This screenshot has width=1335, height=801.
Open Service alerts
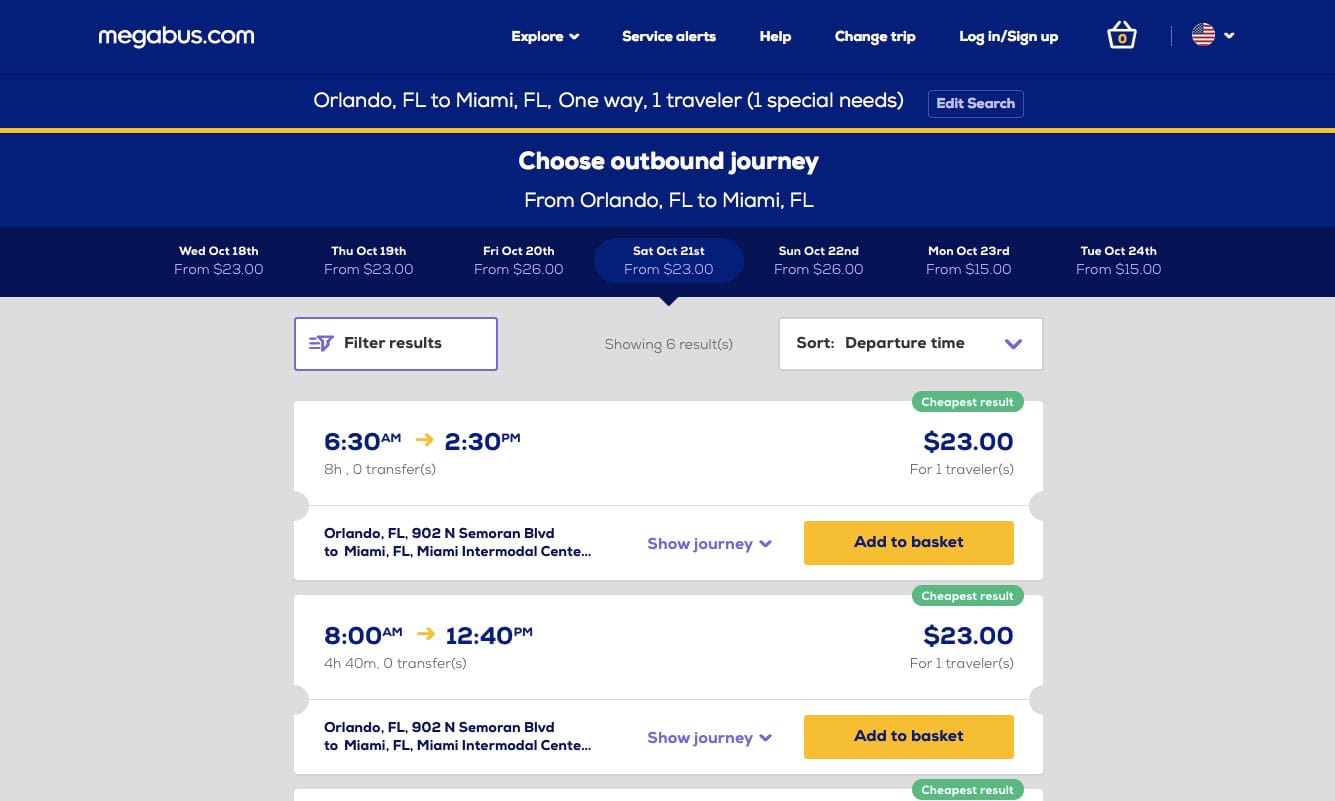(x=668, y=36)
